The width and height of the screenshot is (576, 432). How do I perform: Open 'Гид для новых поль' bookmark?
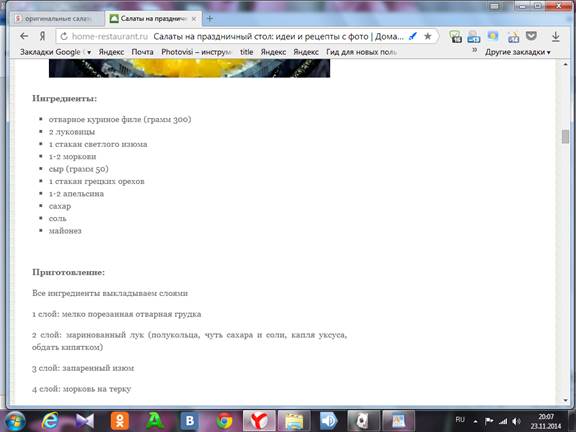(x=361, y=52)
